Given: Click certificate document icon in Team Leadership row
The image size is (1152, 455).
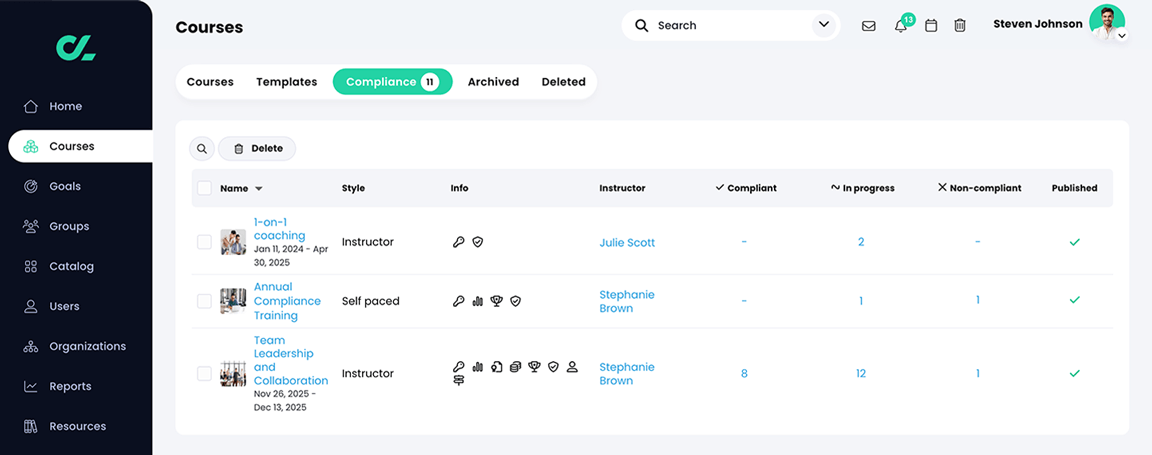Looking at the screenshot, I should click(x=497, y=366).
